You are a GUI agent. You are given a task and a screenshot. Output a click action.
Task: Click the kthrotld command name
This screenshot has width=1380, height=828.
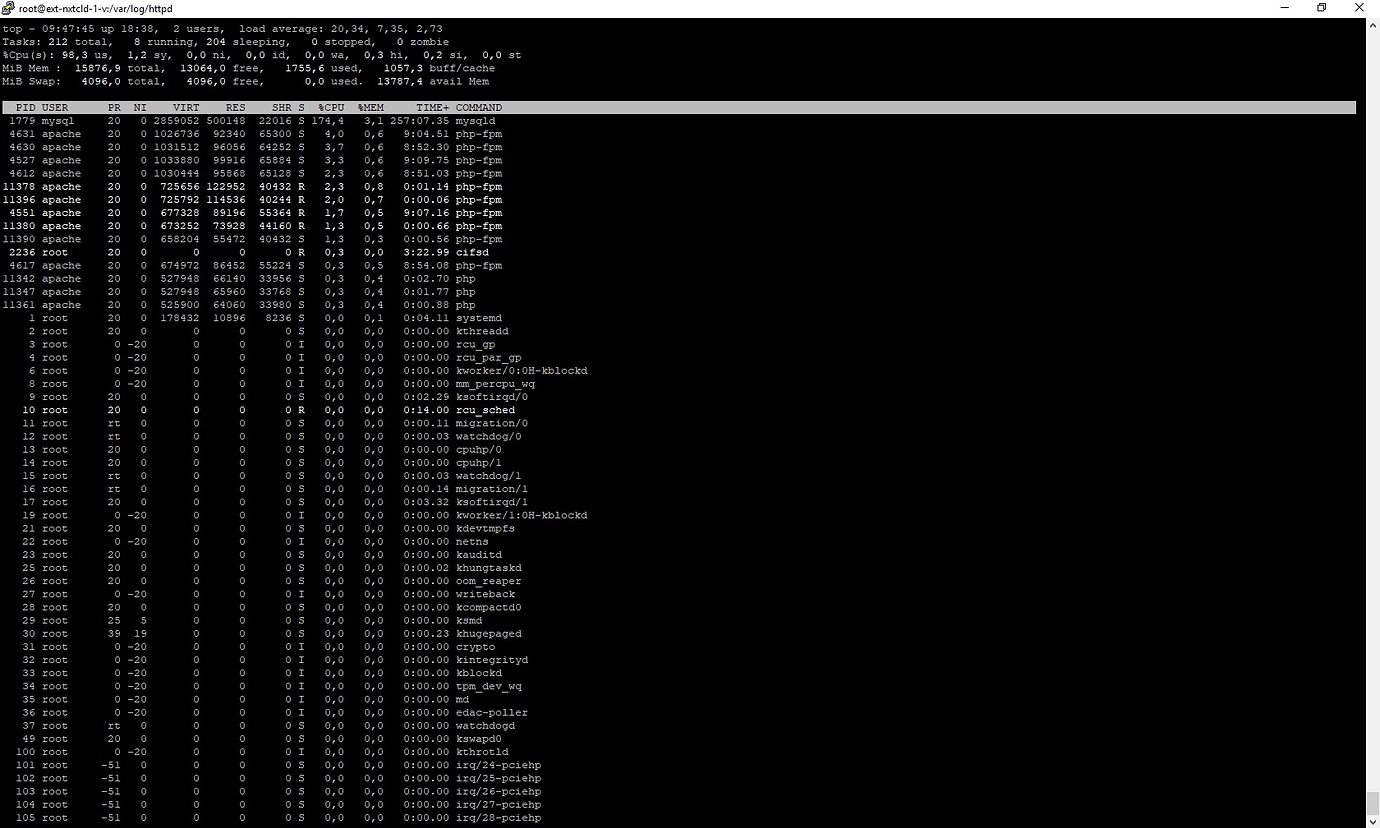tap(482, 751)
